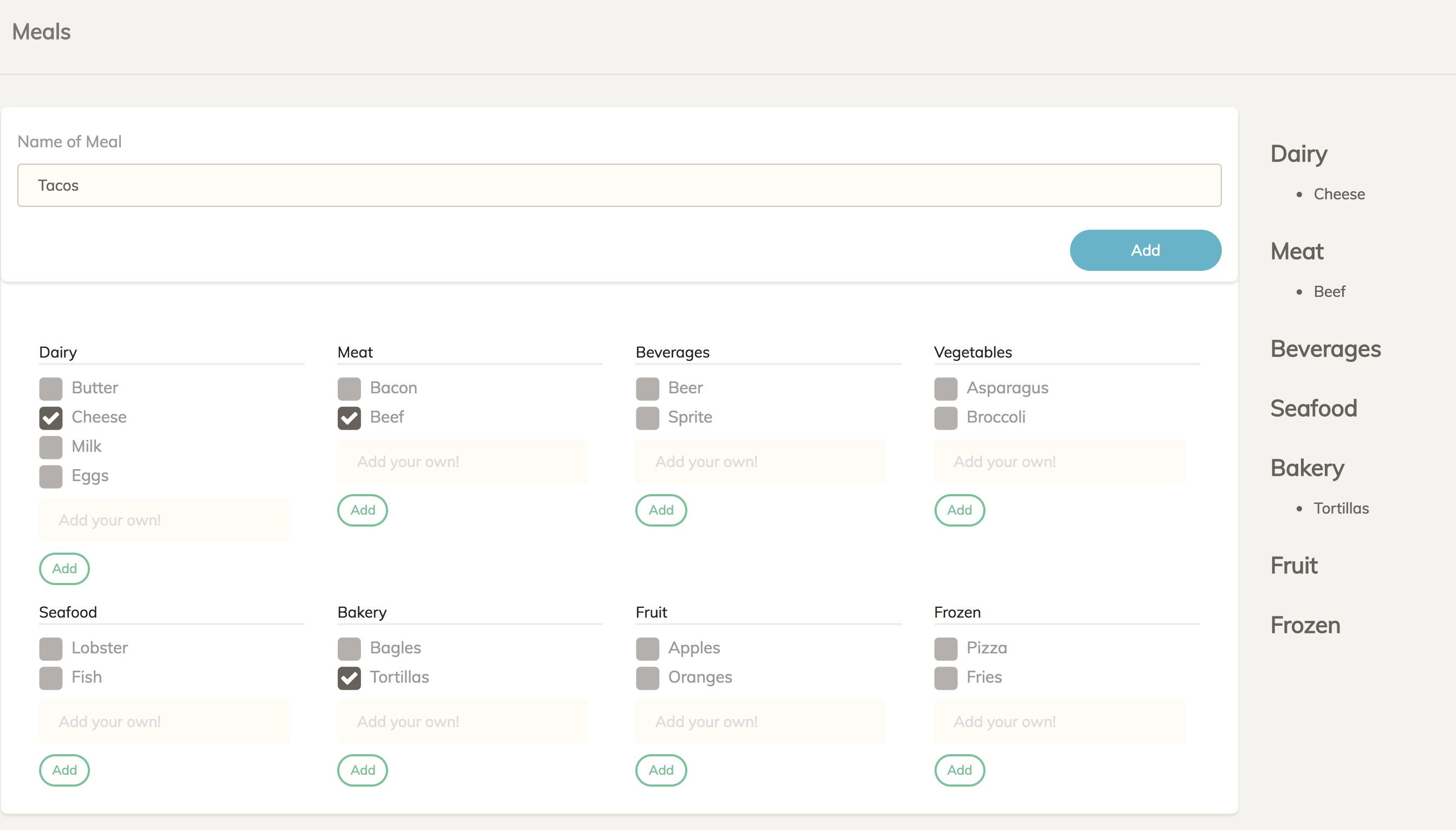This screenshot has height=830, width=1456.
Task: Uncheck the Beef checkbox
Action: click(349, 418)
